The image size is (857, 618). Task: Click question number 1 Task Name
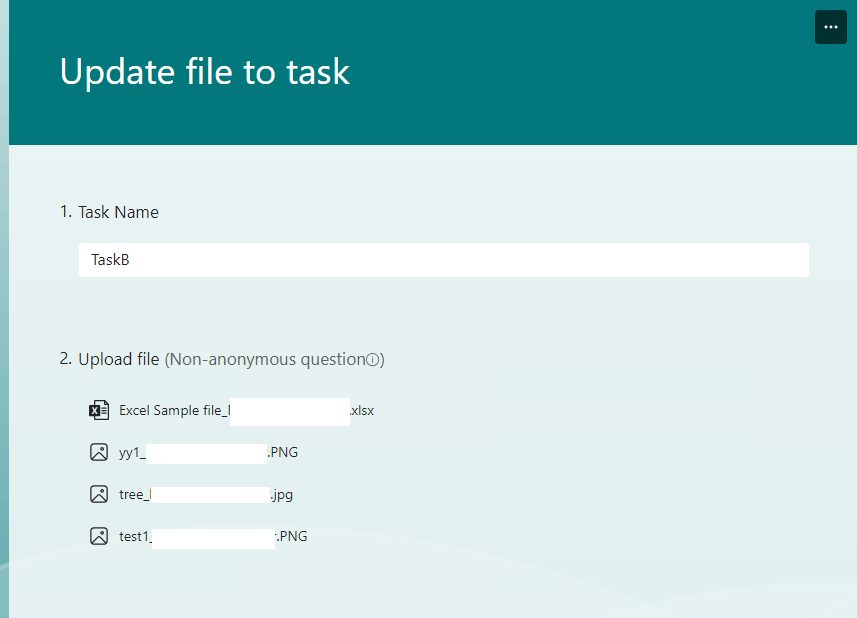tap(64, 212)
